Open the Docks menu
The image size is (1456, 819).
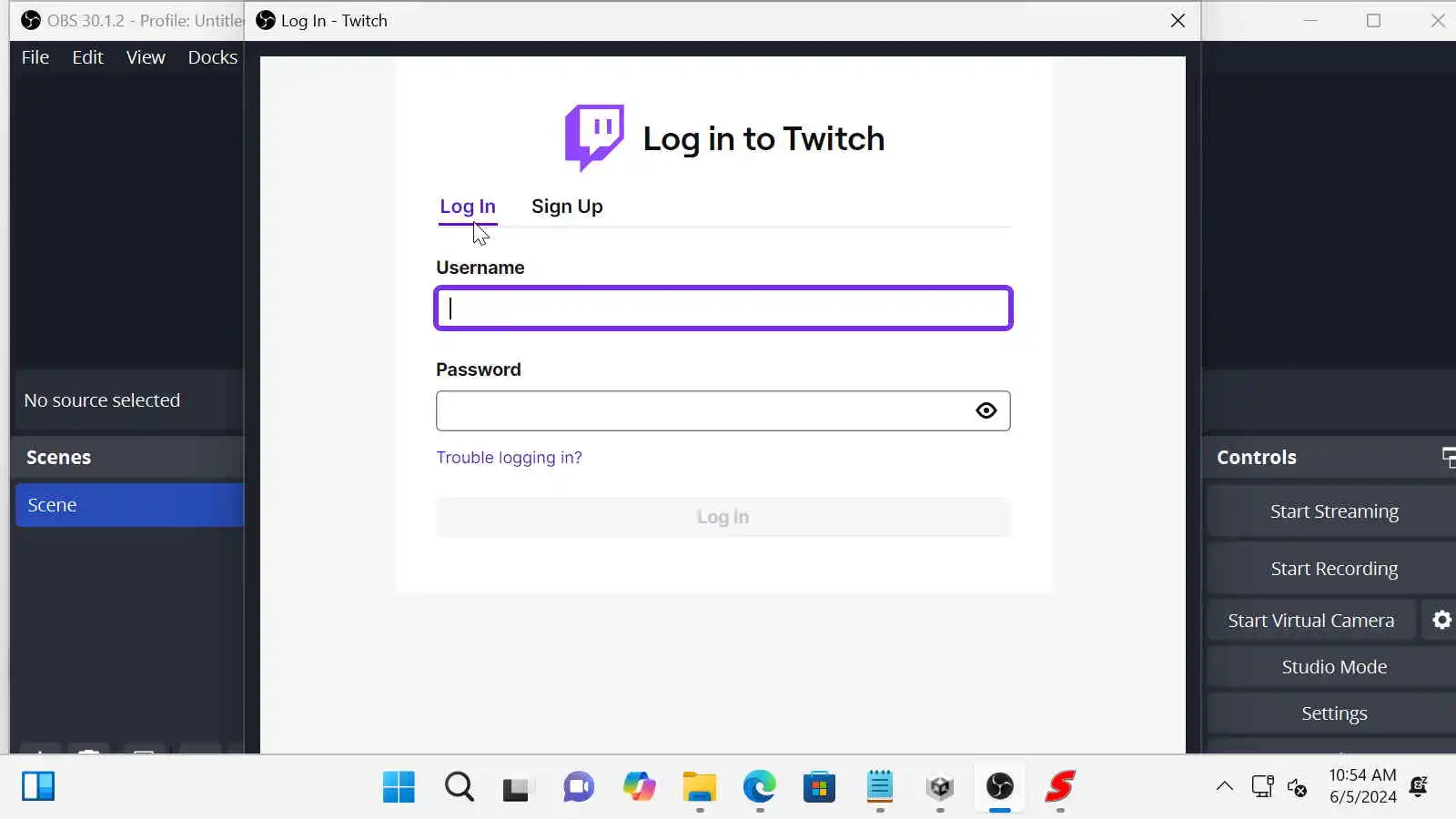[212, 57]
